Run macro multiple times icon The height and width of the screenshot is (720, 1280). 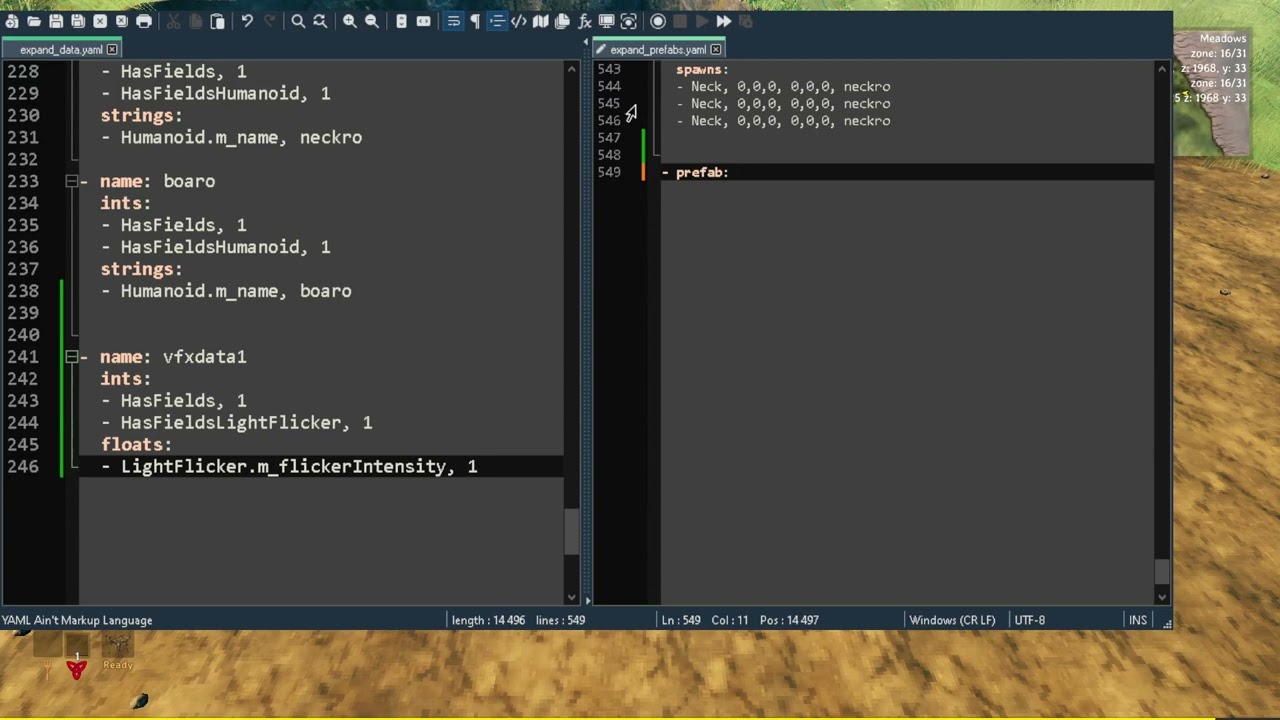click(x=723, y=21)
